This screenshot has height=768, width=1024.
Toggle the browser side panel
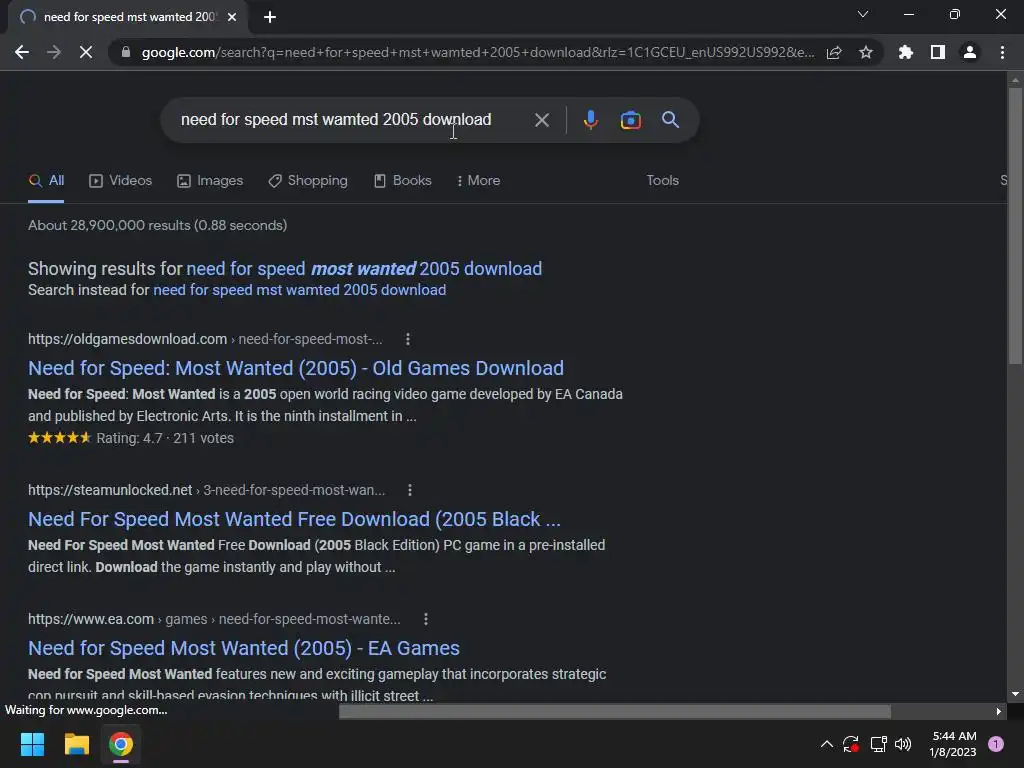click(938, 52)
